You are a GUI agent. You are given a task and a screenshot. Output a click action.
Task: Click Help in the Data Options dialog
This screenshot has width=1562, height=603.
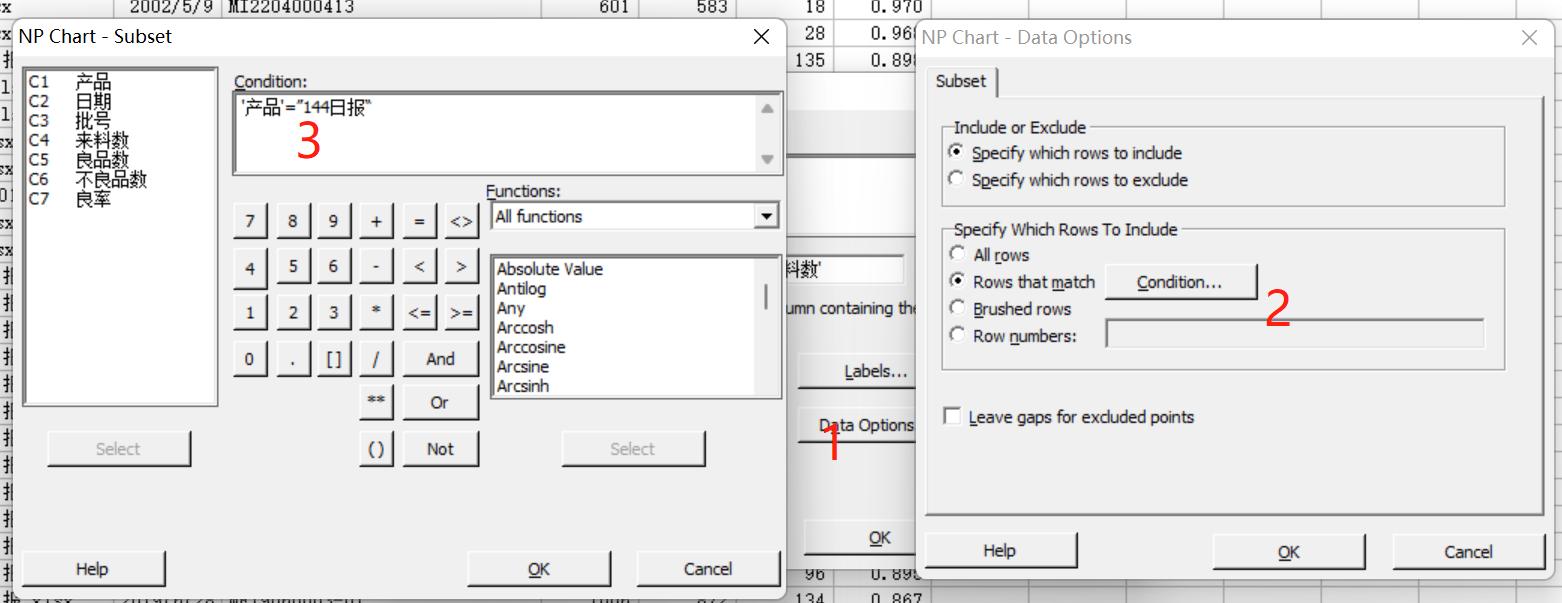999,551
